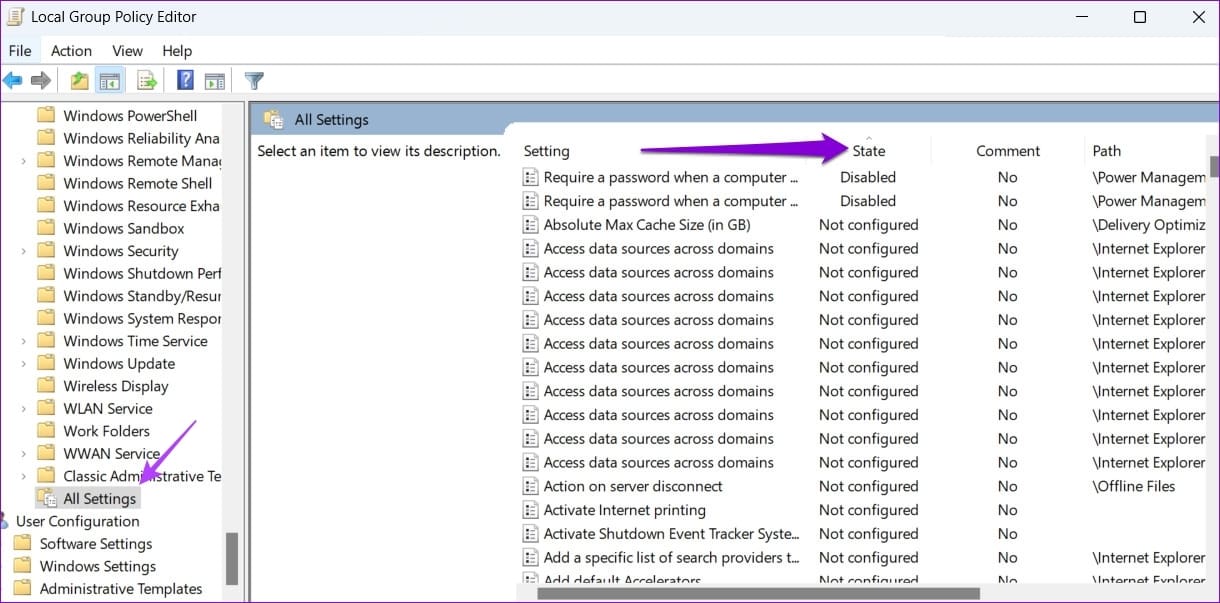Image resolution: width=1220 pixels, height=603 pixels.
Task: Click the Help icon in the toolbar
Action: [185, 80]
